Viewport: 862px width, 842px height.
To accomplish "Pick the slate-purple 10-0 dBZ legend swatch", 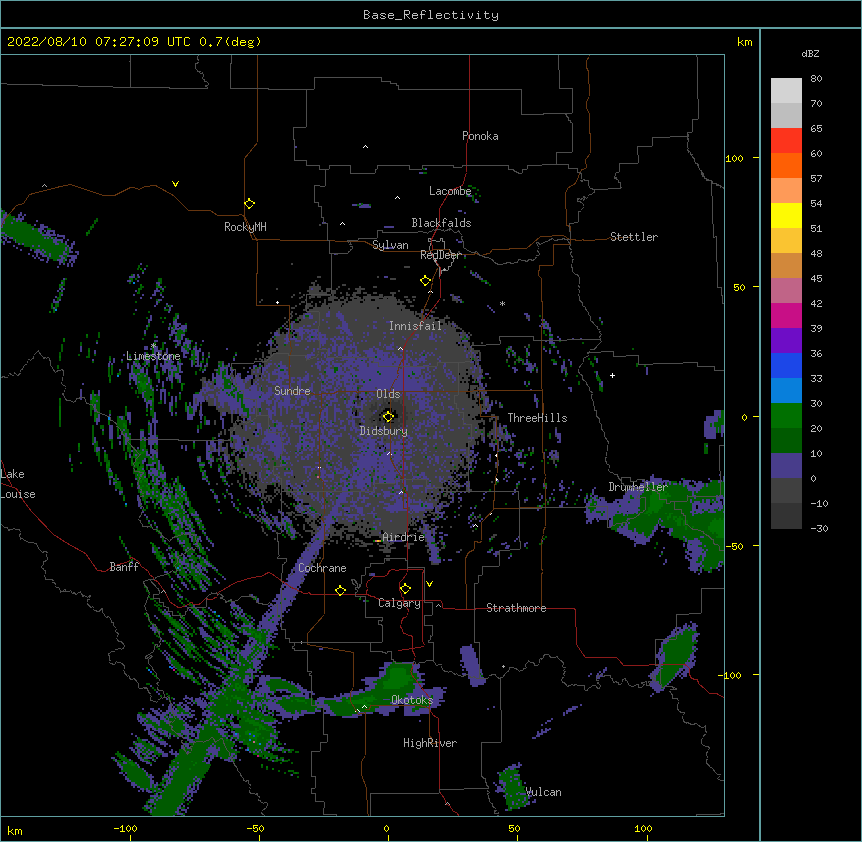I will [786, 466].
